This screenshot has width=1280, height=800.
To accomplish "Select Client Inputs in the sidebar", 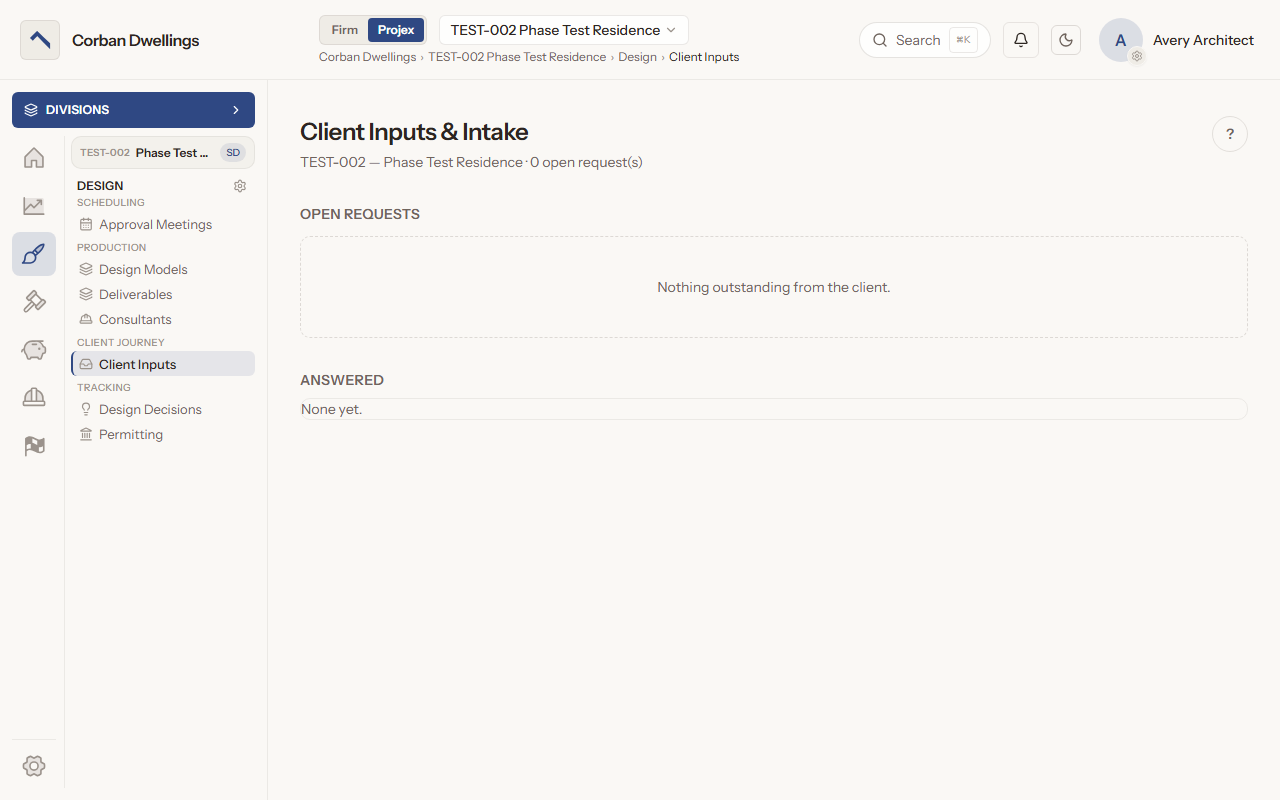I will coord(163,365).
